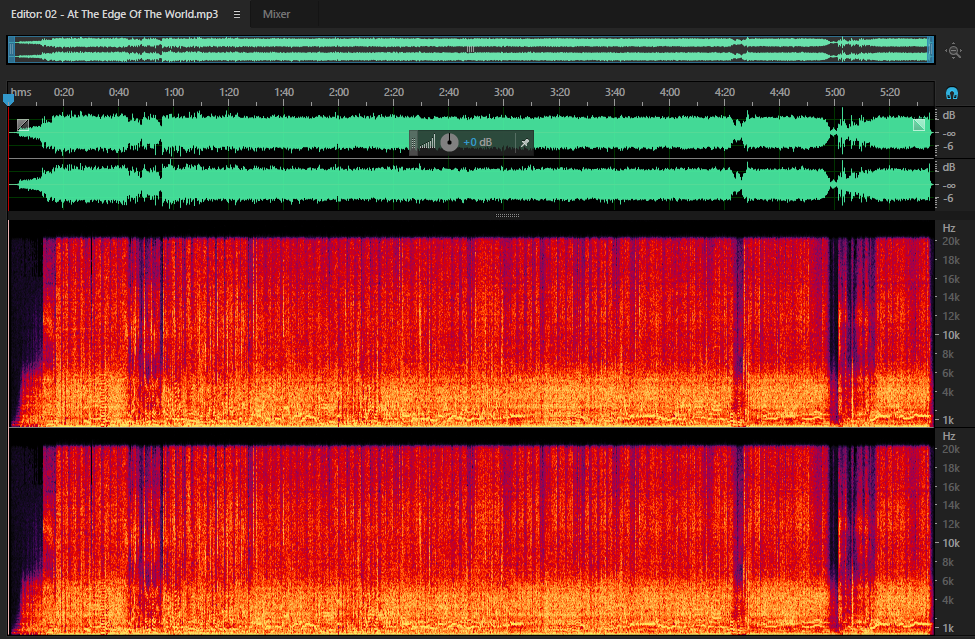Click the 0:20 mark on the timeline
The width and height of the screenshot is (975, 639).
click(x=63, y=92)
